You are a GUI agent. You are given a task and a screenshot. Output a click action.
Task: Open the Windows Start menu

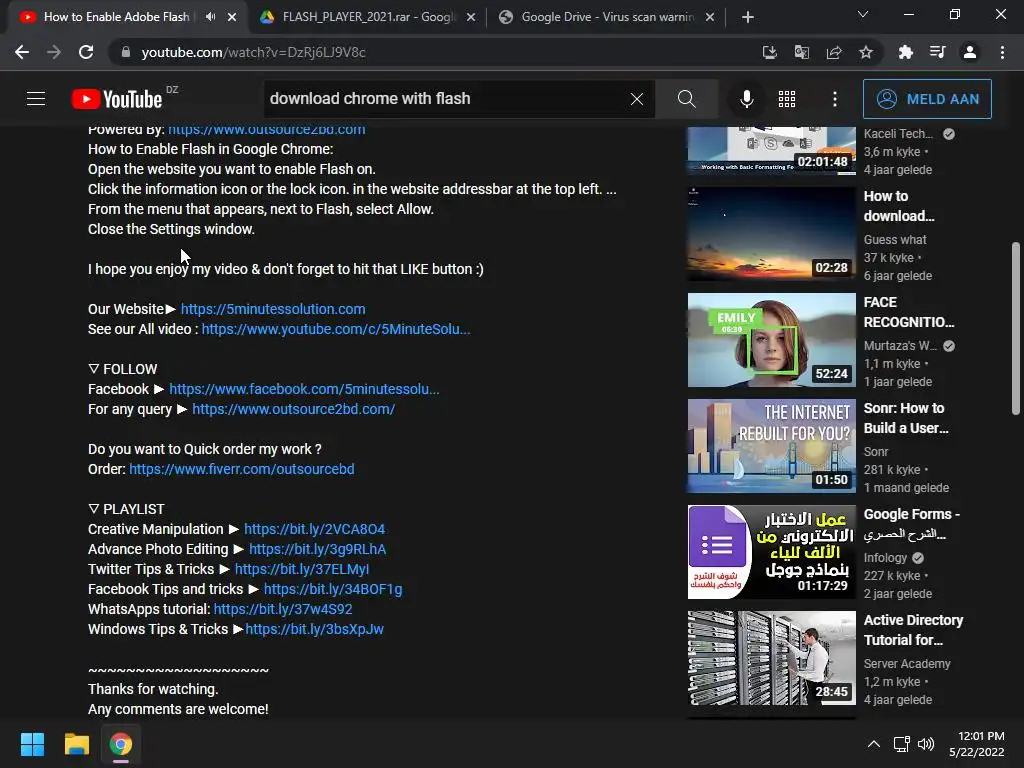32,744
